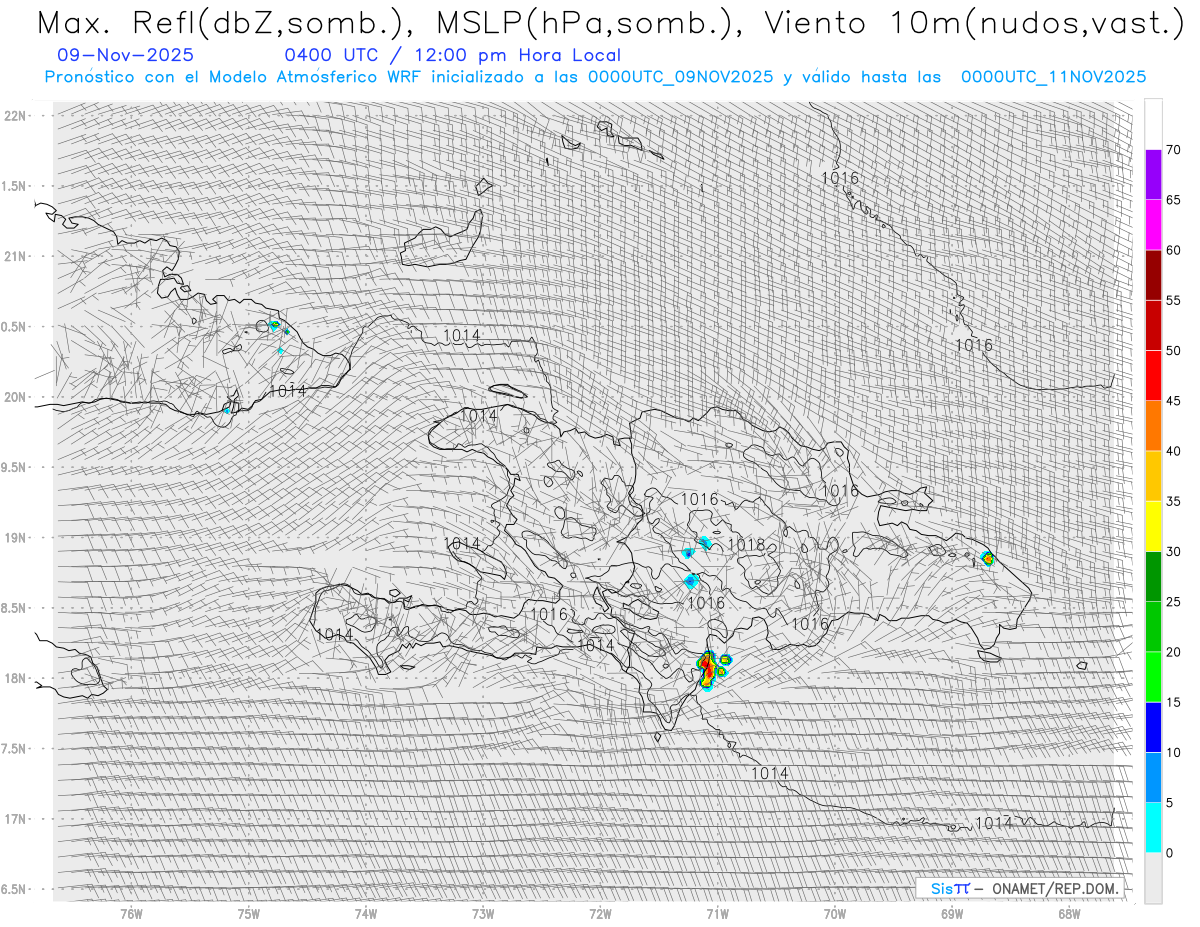Click the '21N' latitude axis label
1200x927 pixels.
tap(14, 256)
